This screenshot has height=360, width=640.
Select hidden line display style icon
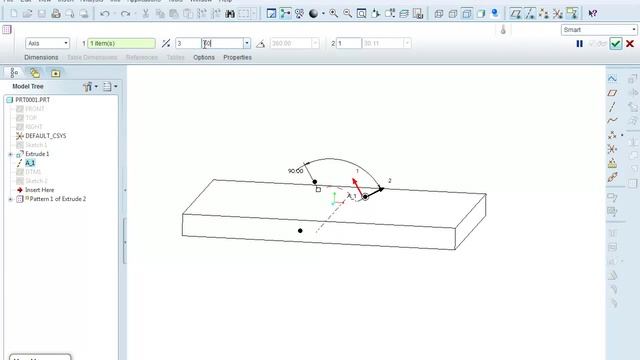pyautogui.click(x=453, y=14)
